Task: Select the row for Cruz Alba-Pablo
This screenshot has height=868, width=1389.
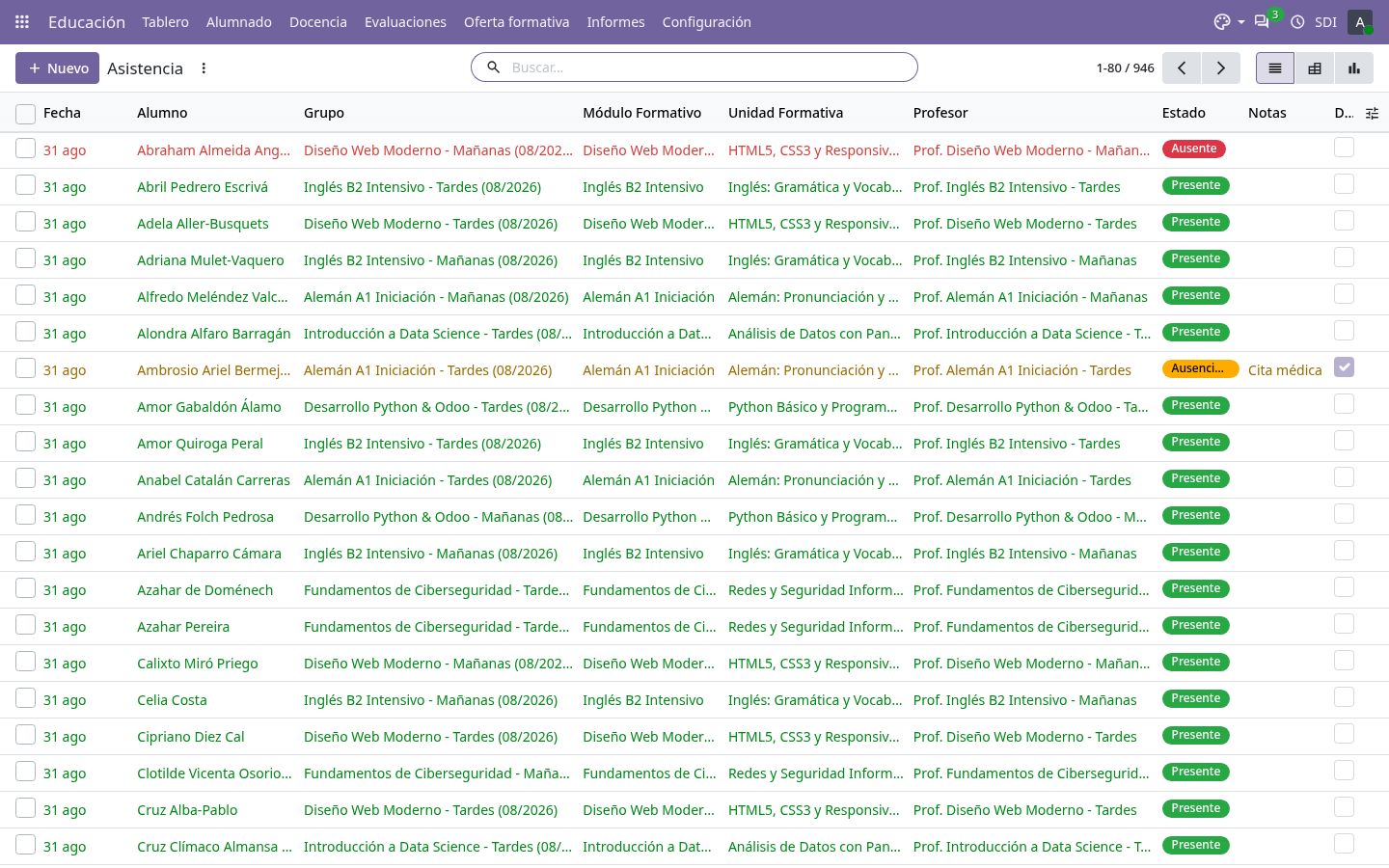Action: [26, 808]
